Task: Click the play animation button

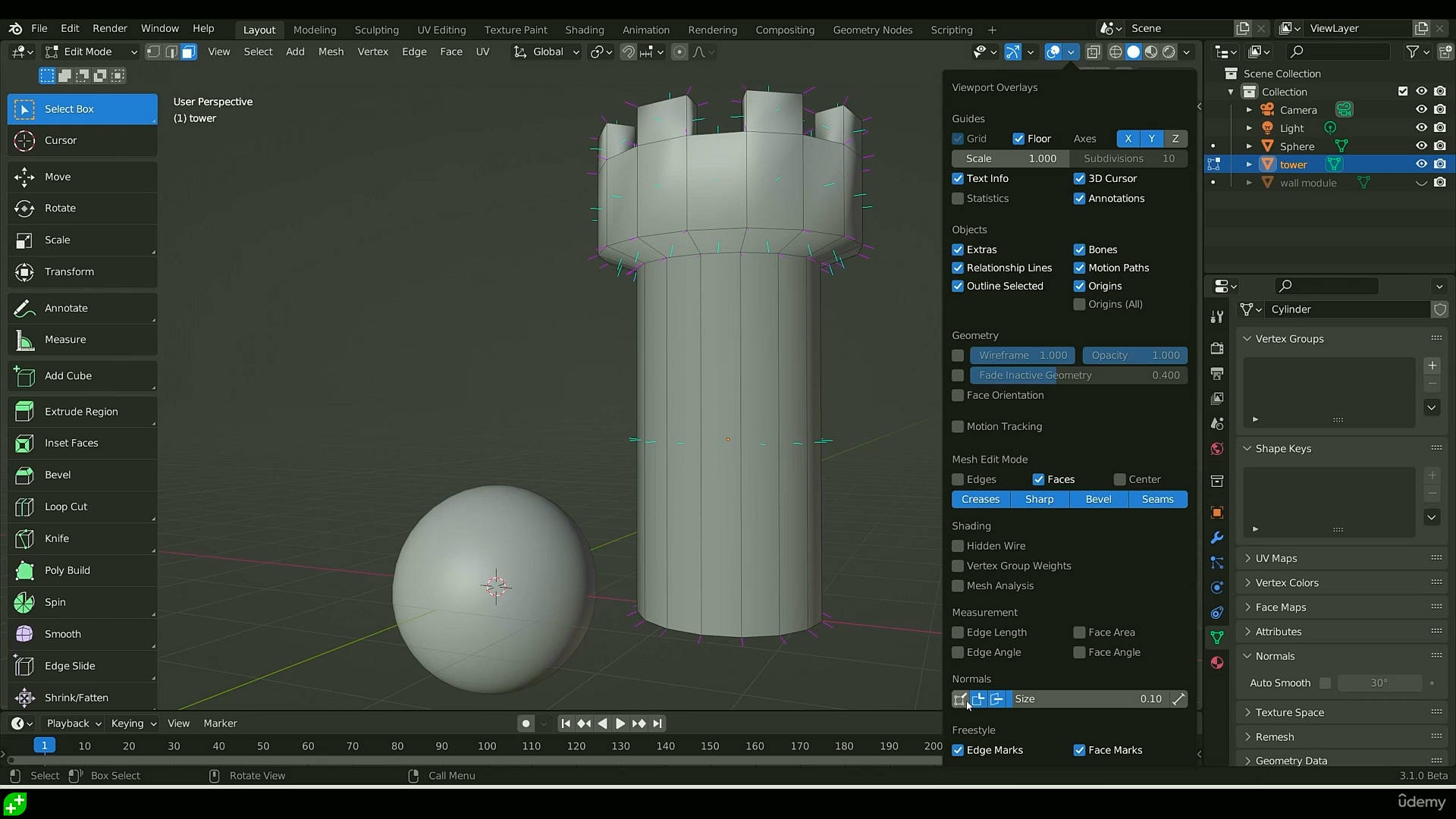Action: coord(620,723)
